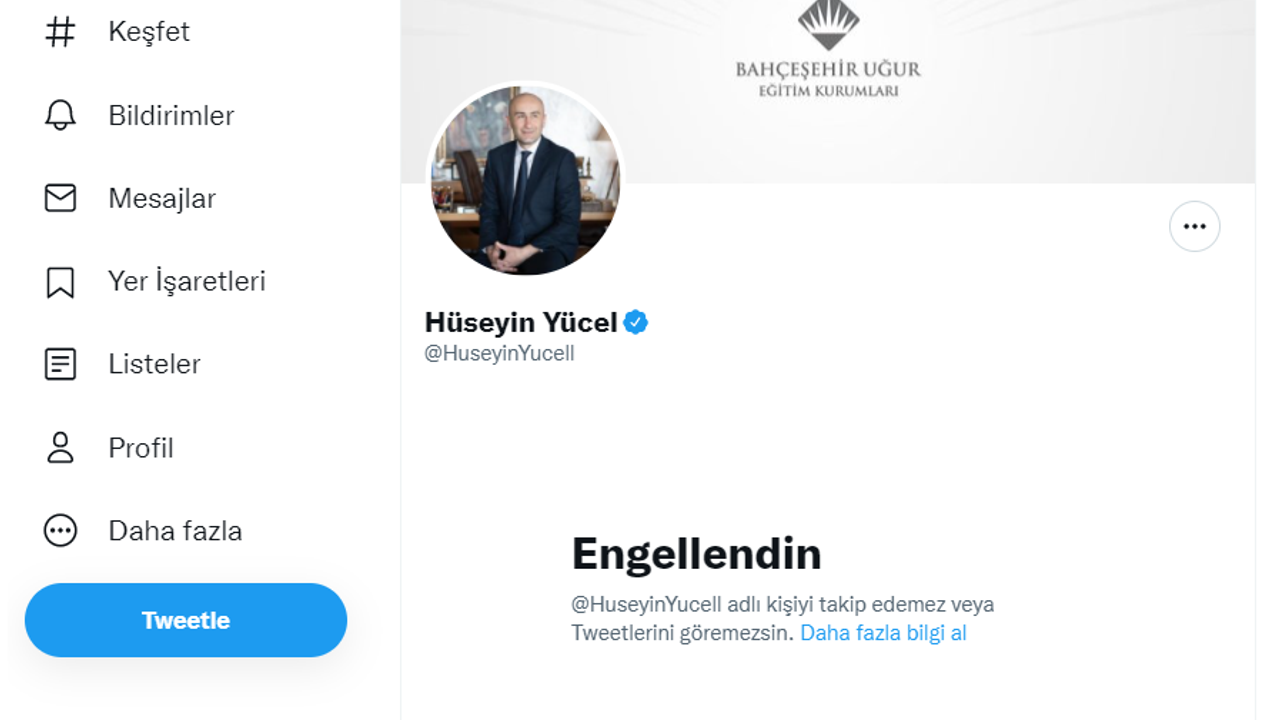Open the Profil person icon
Viewport: 1280px width, 720px height.
(x=60, y=447)
